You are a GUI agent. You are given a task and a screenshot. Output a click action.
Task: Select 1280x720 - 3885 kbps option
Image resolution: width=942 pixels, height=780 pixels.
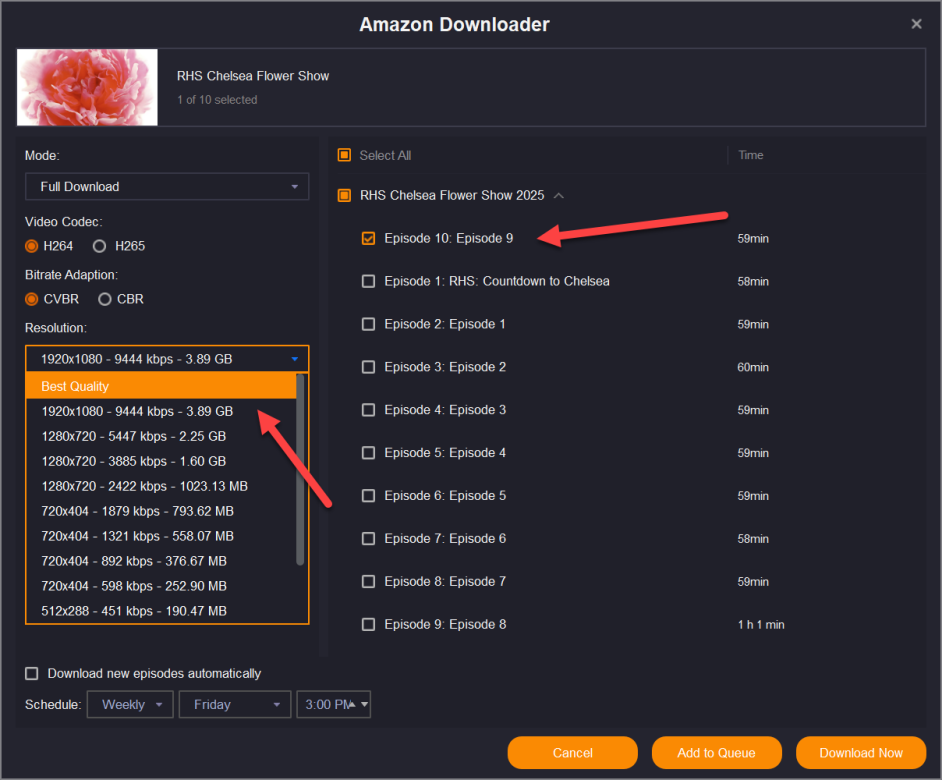click(161, 461)
